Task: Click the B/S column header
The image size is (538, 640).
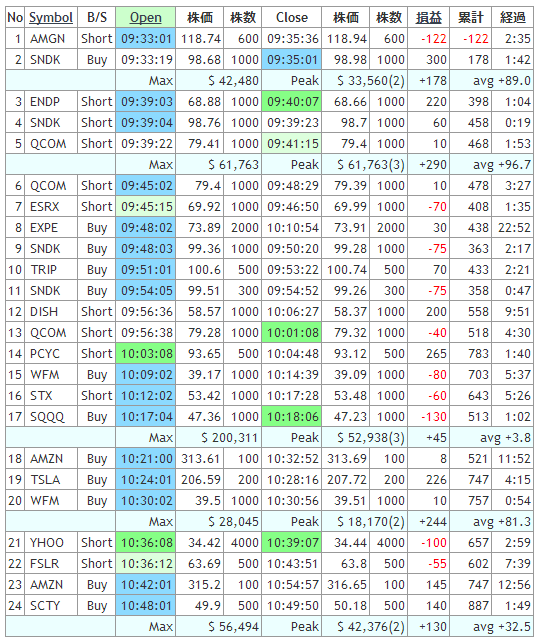Action: (97, 18)
